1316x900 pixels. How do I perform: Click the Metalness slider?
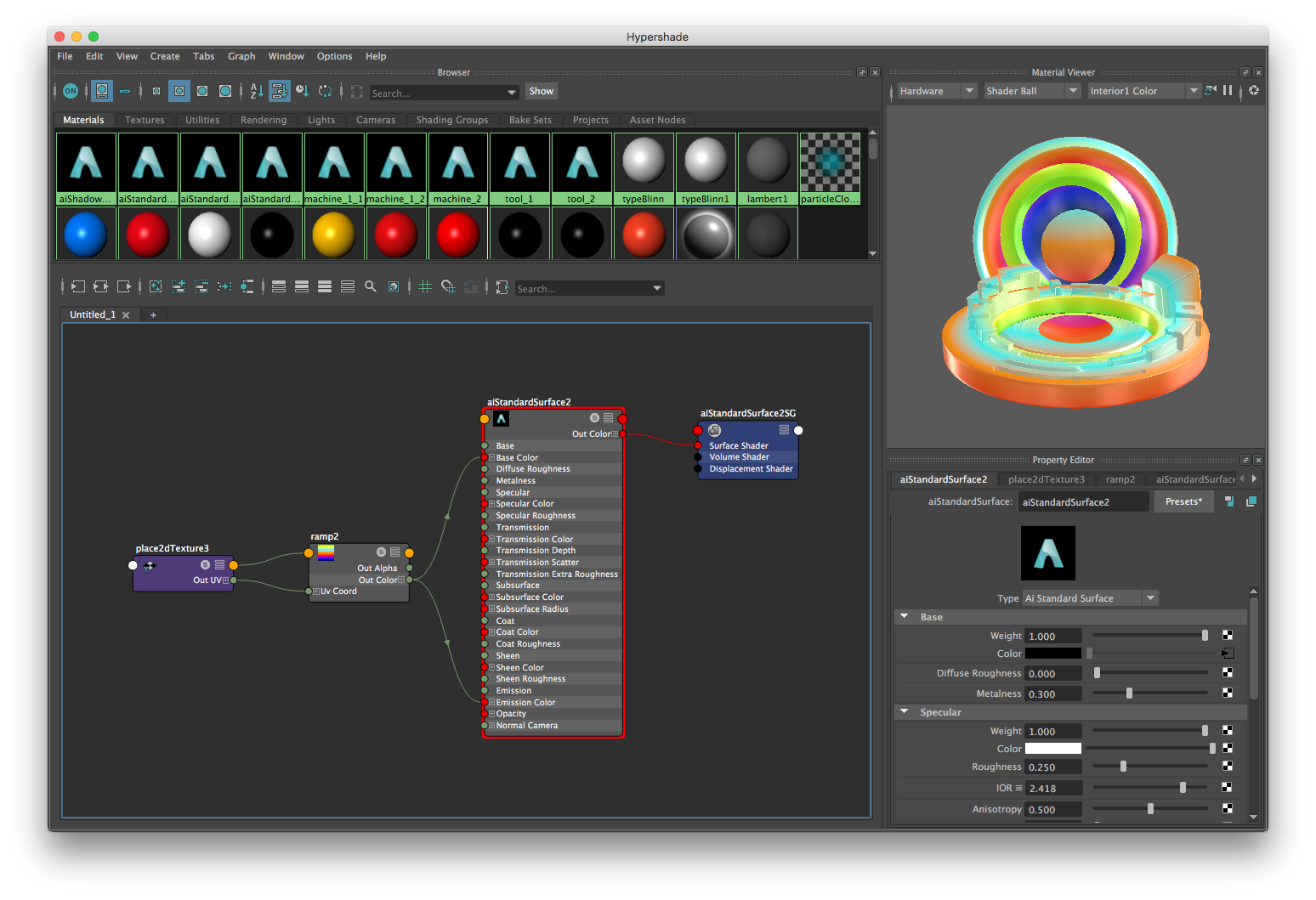1149,693
